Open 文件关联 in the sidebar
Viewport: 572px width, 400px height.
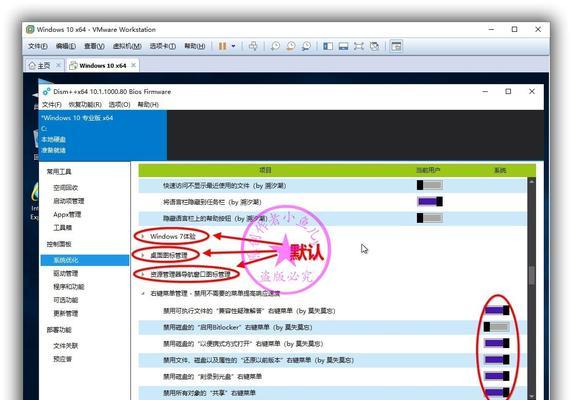point(66,346)
